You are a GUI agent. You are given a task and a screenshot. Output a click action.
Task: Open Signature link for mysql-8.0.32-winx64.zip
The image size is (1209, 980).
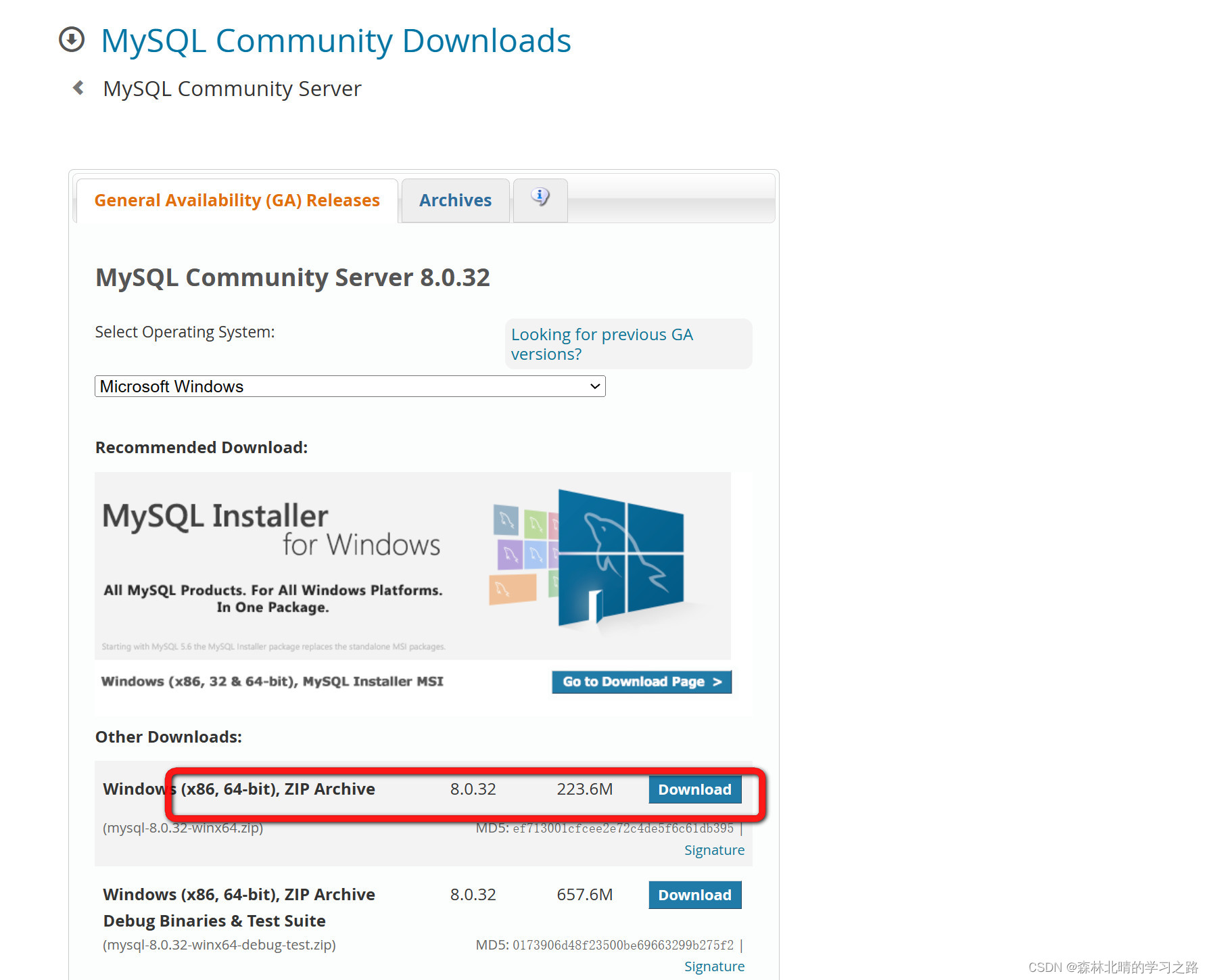tap(714, 850)
